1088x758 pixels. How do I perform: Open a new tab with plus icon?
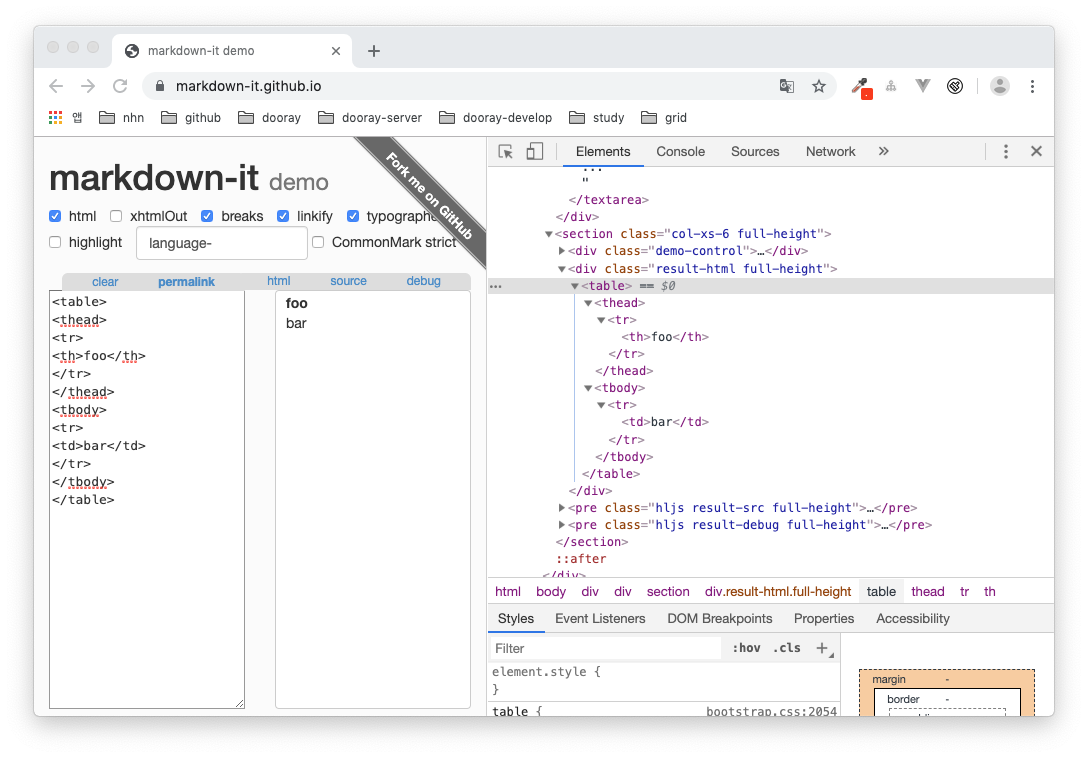coord(374,51)
